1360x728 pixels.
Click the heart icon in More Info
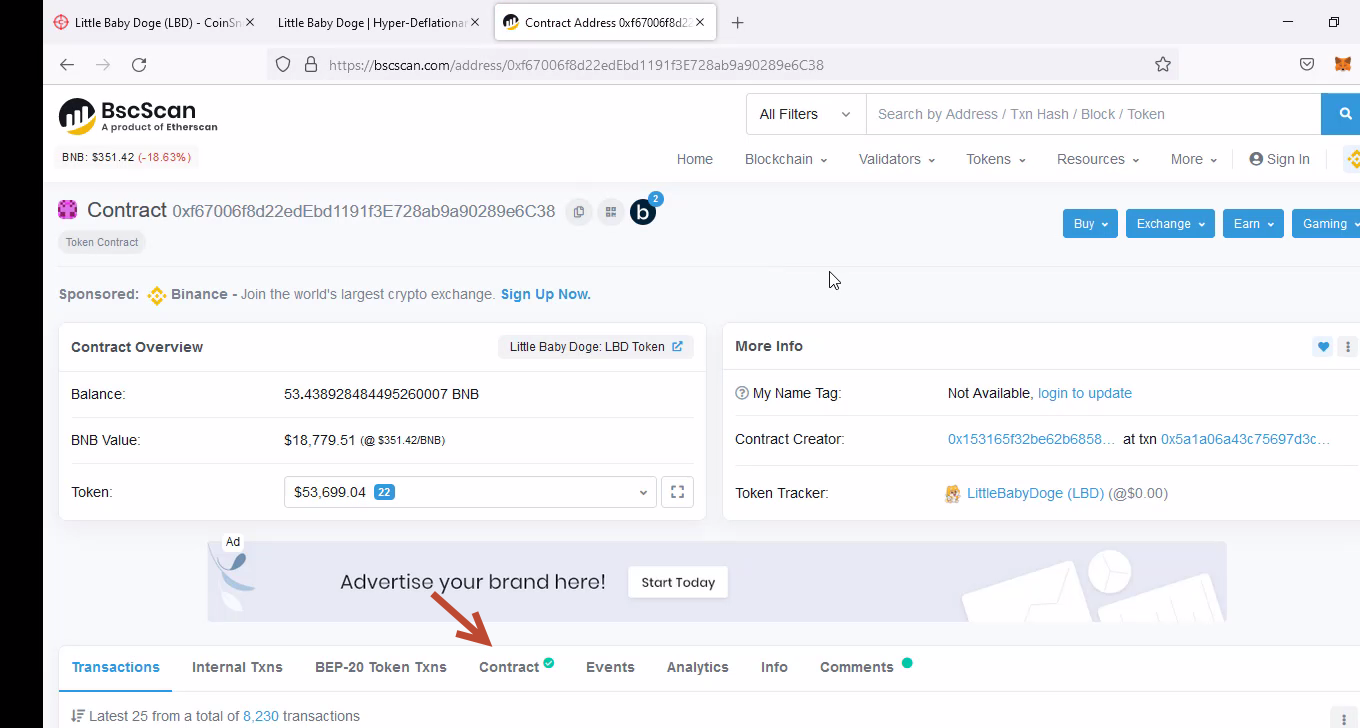[x=1323, y=347]
